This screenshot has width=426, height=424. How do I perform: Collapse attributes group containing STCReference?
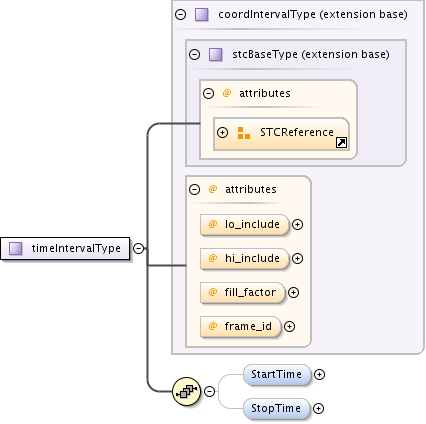[208, 93]
